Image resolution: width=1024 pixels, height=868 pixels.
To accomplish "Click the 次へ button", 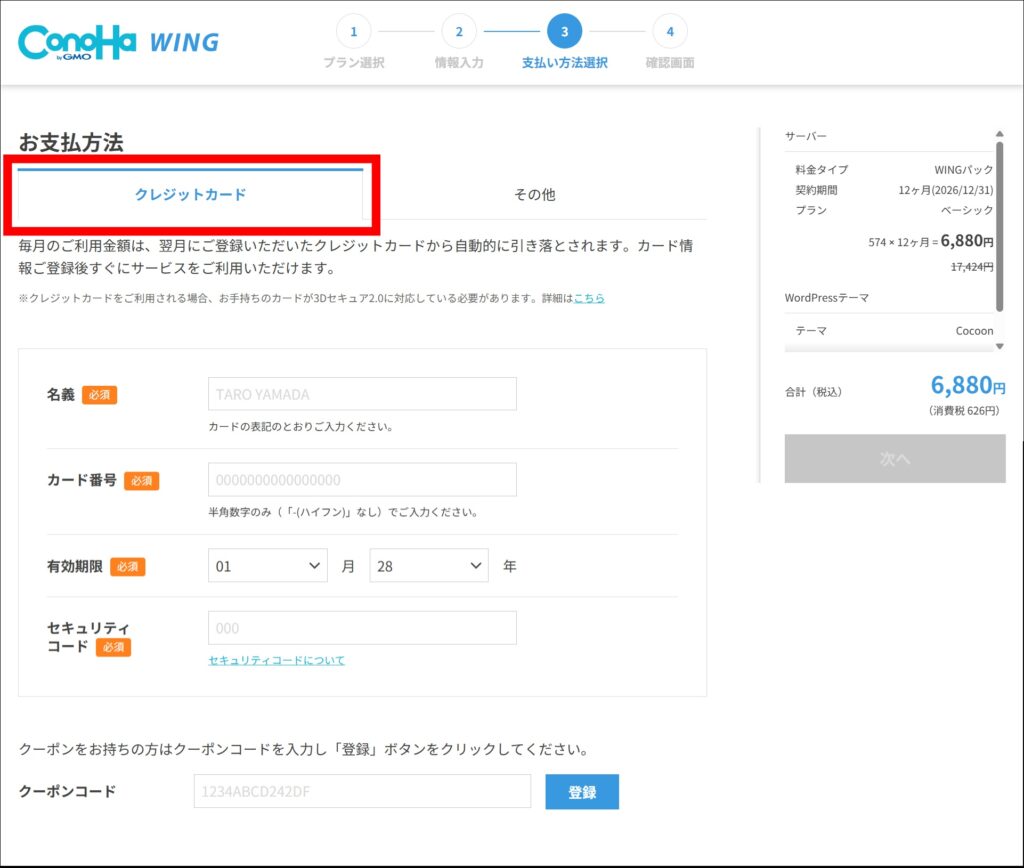I will [x=895, y=459].
